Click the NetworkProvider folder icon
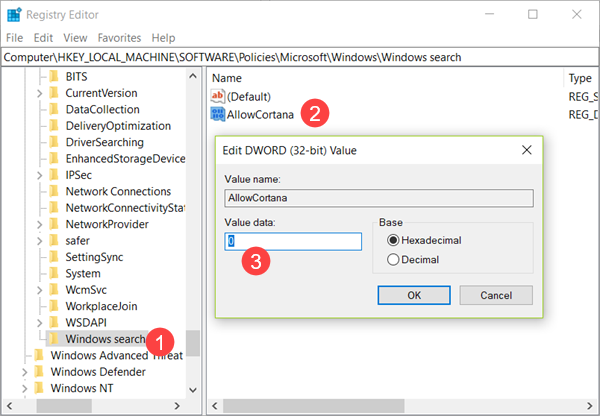 54,224
